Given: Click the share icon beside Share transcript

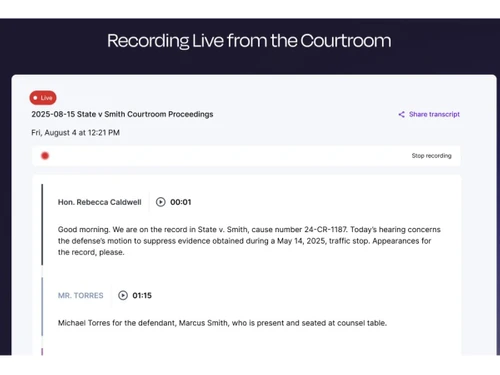Looking at the screenshot, I should tap(402, 114).
